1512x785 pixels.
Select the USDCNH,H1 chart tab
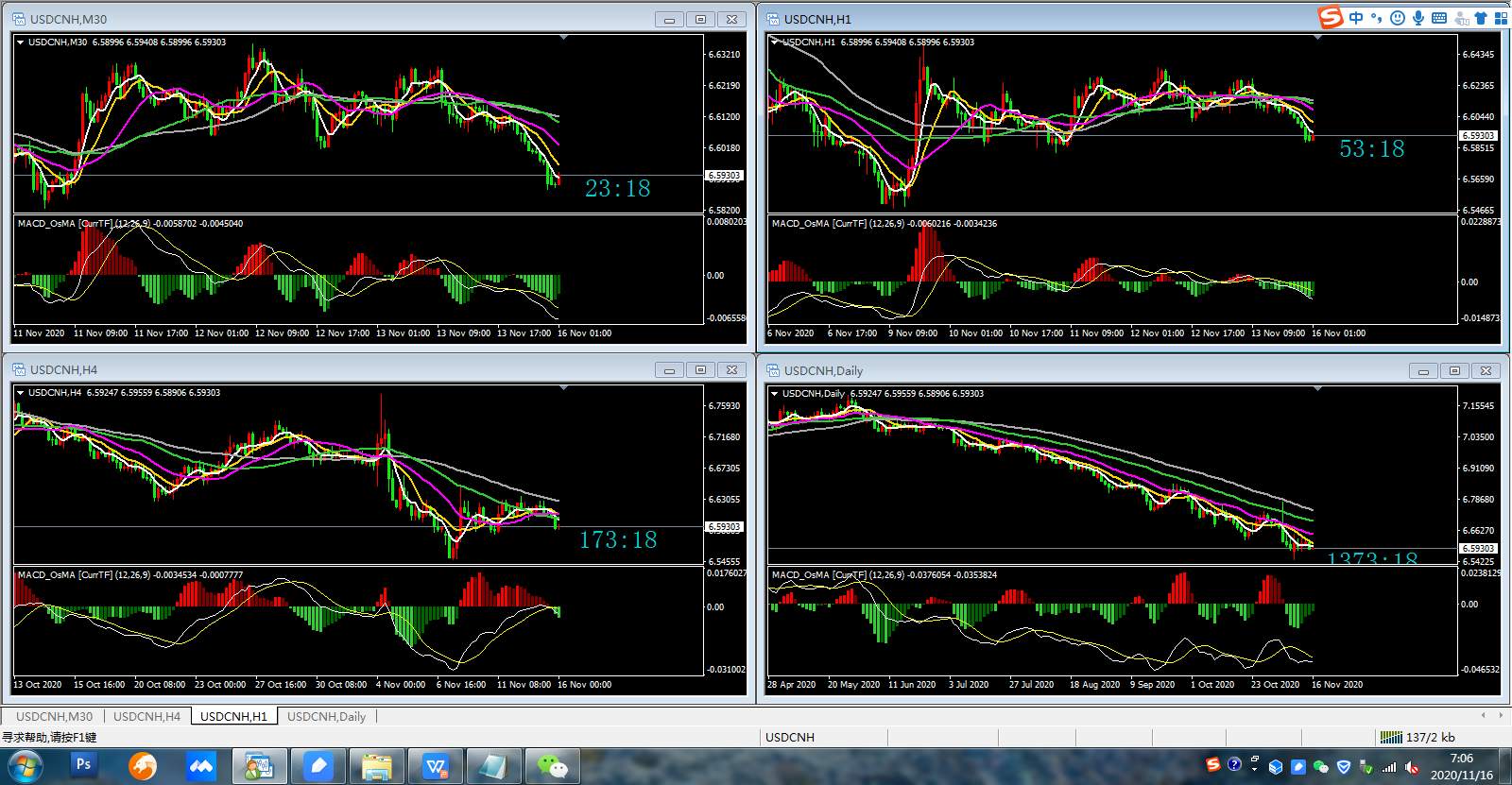tap(233, 716)
